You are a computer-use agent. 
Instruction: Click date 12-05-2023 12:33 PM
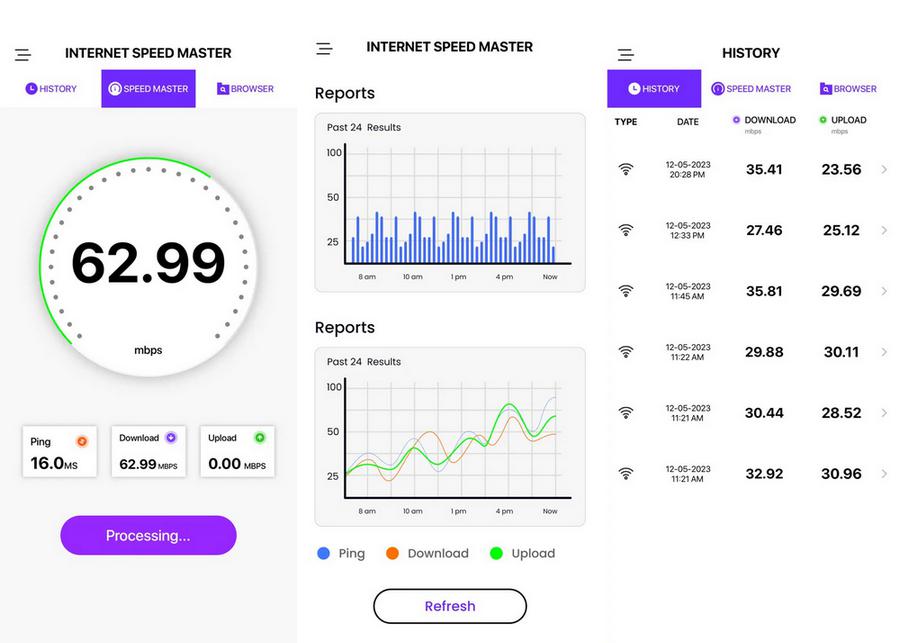688,230
